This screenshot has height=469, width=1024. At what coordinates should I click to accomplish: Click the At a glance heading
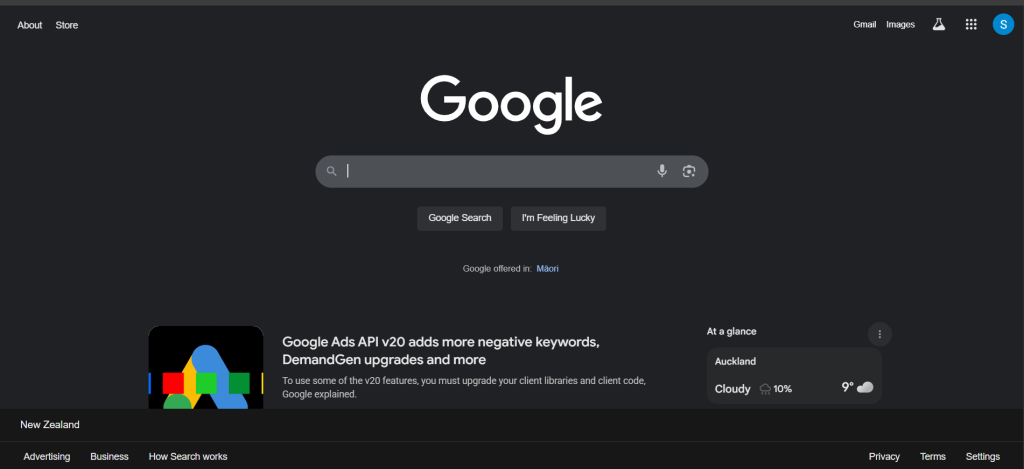pyautogui.click(x=731, y=332)
